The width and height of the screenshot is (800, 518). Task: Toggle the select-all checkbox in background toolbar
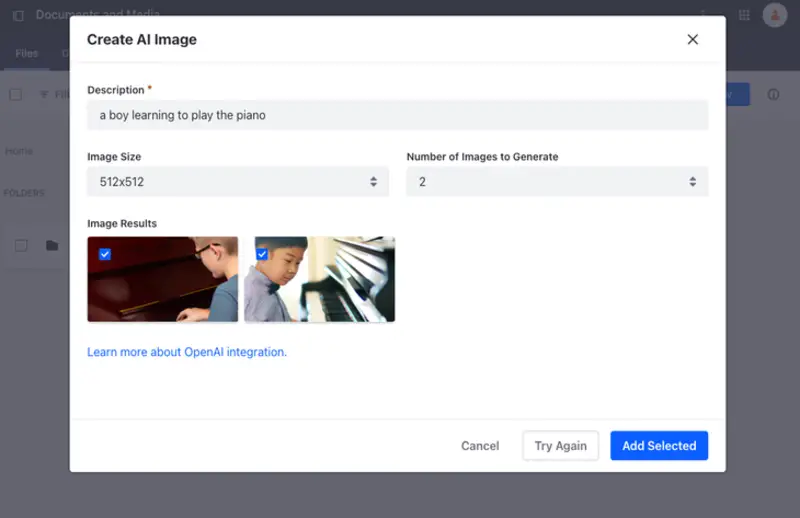coord(16,94)
